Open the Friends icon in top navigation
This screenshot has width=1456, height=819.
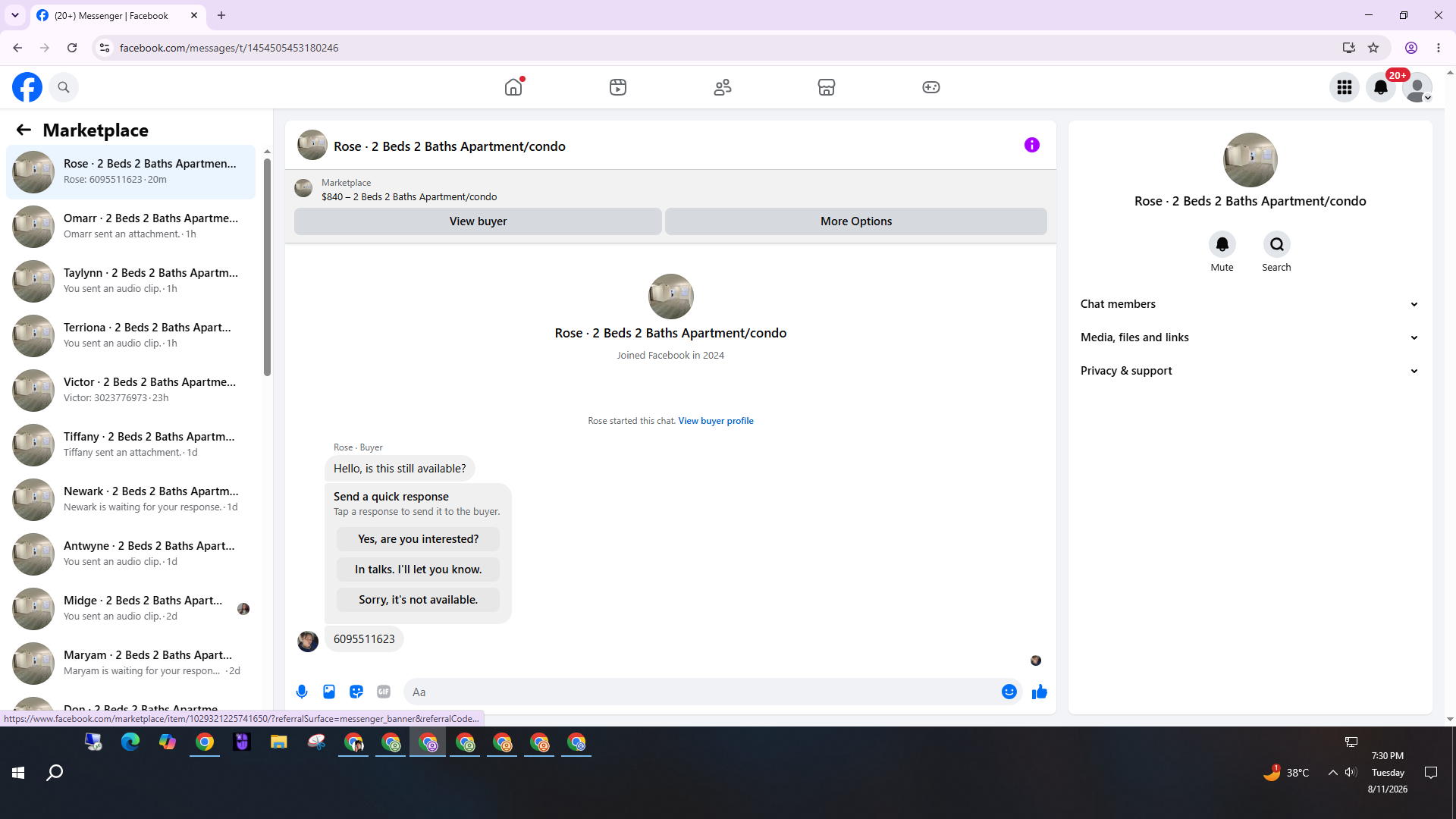tap(723, 87)
